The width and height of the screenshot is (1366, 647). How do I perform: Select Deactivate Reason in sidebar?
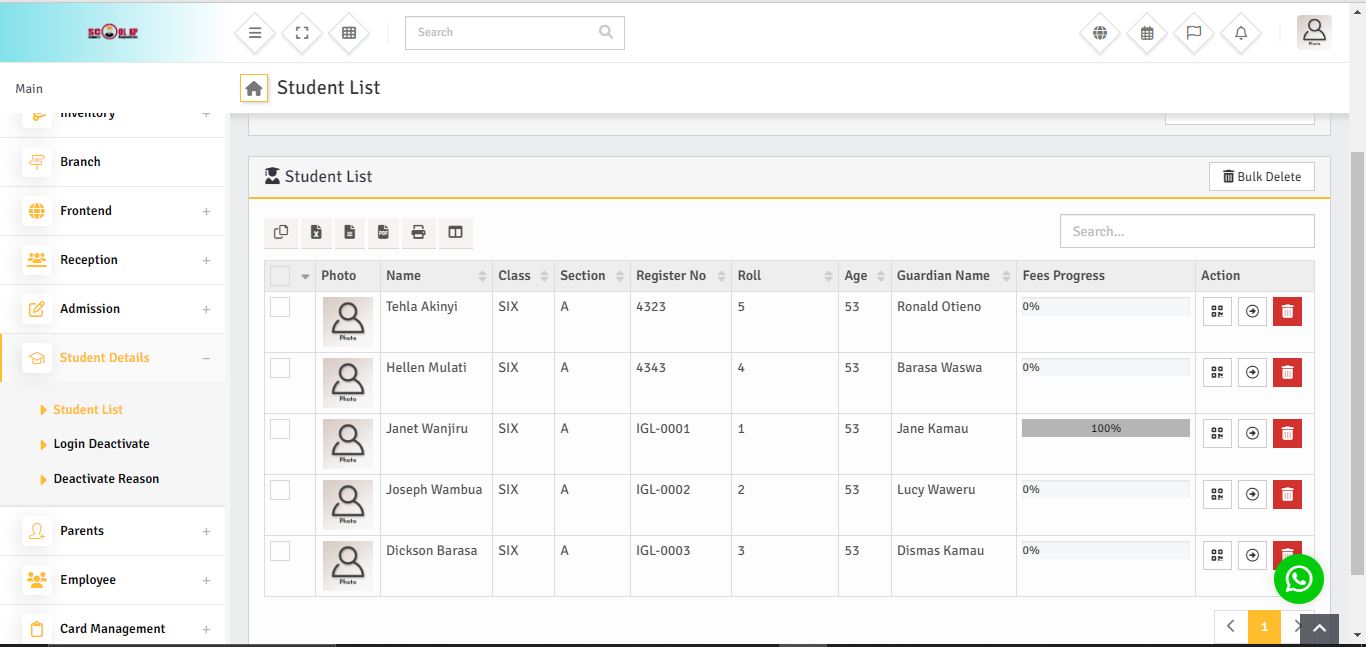[x=106, y=479]
